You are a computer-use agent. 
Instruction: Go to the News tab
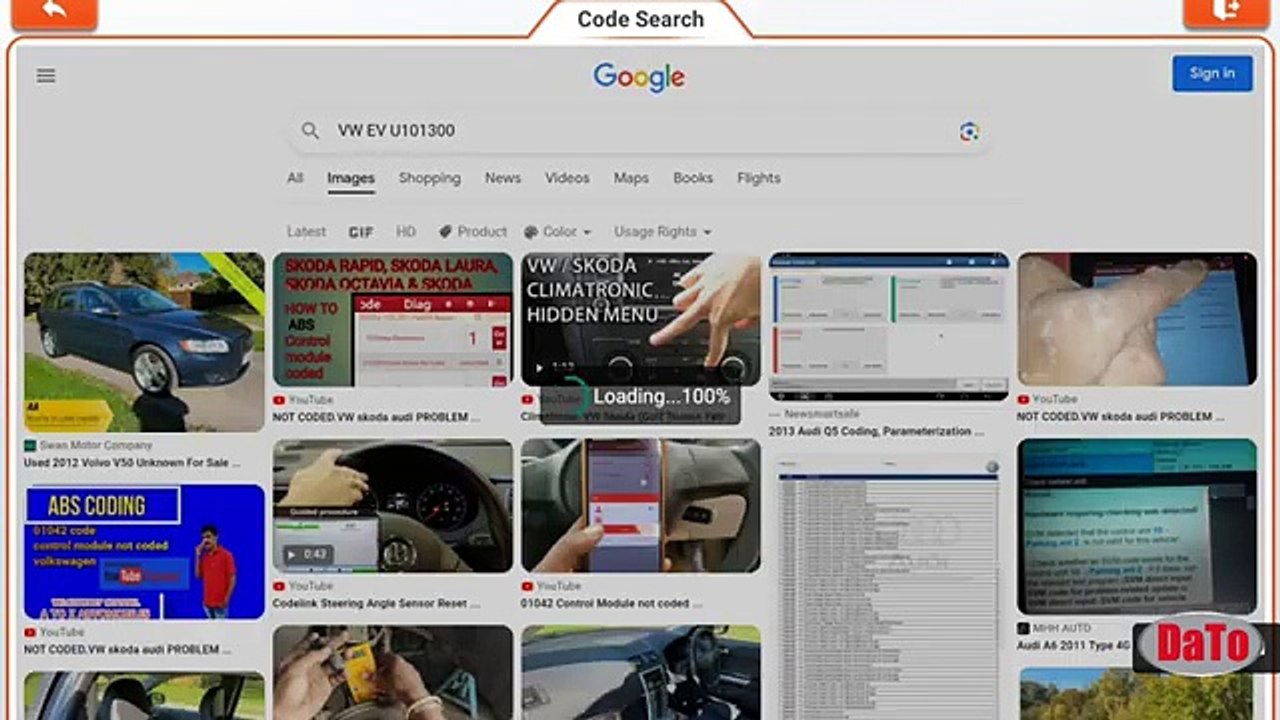pyautogui.click(x=503, y=178)
